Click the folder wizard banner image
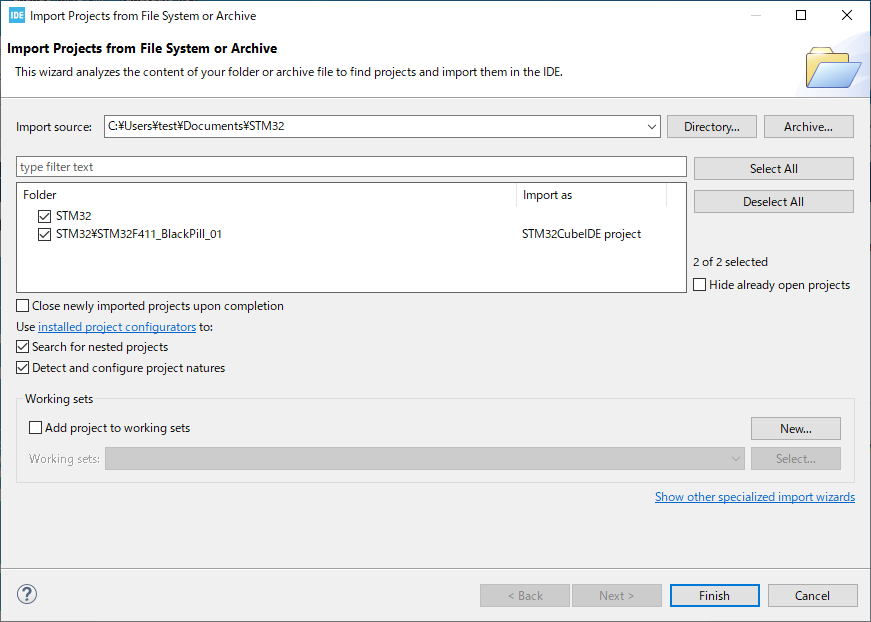The image size is (871, 622). point(833,68)
